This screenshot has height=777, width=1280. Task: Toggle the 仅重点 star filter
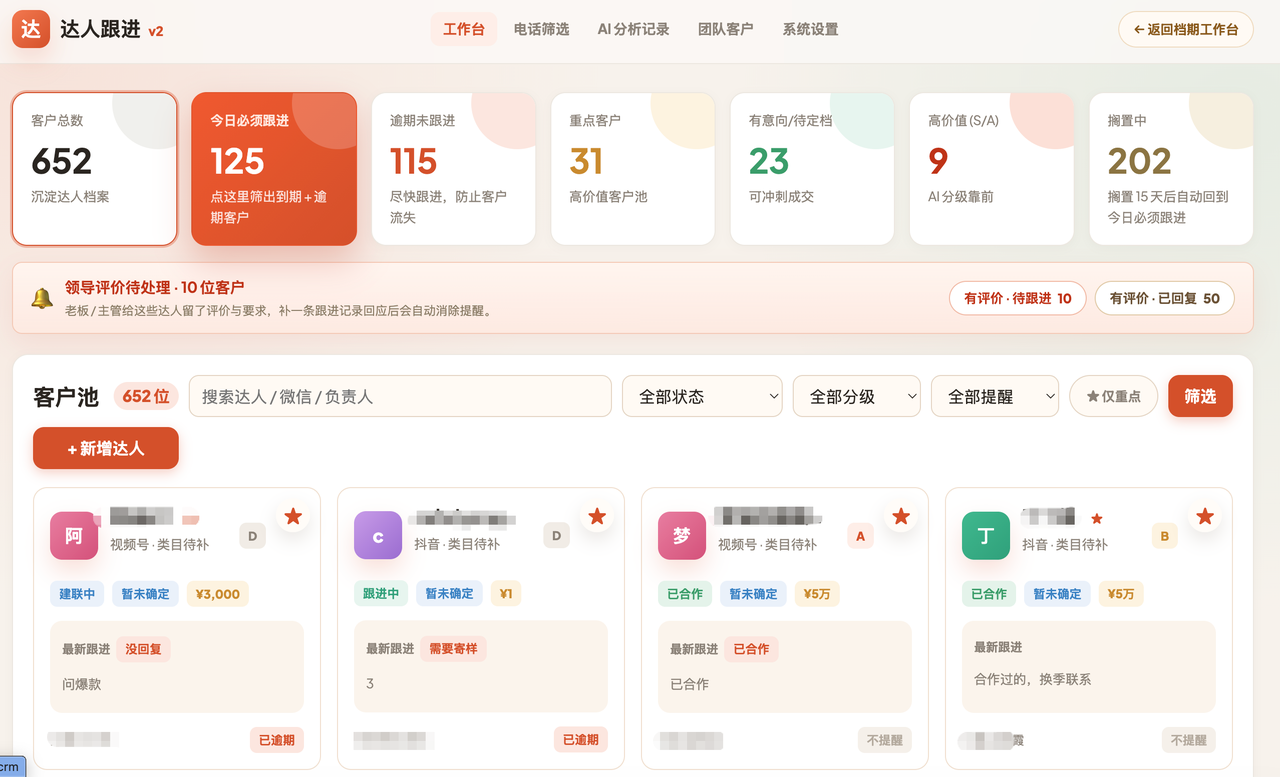[x=1113, y=396]
